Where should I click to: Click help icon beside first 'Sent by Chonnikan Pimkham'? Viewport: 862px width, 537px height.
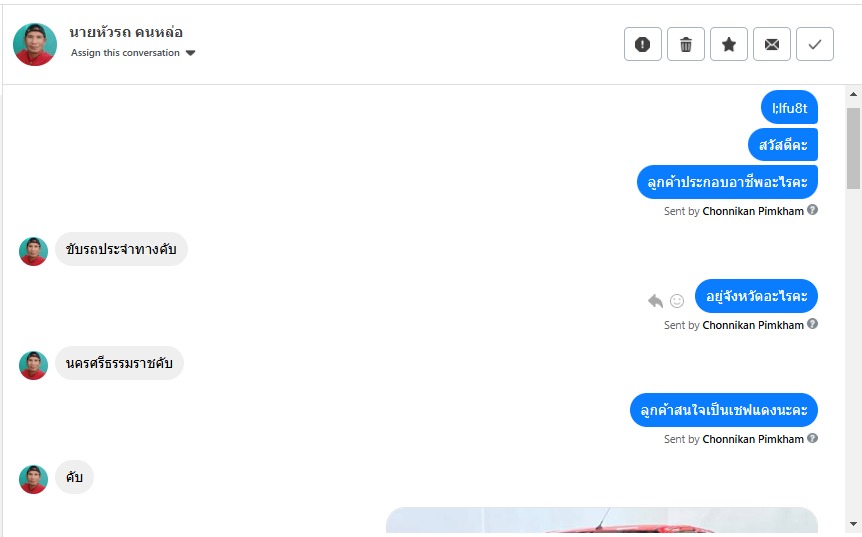(x=813, y=210)
